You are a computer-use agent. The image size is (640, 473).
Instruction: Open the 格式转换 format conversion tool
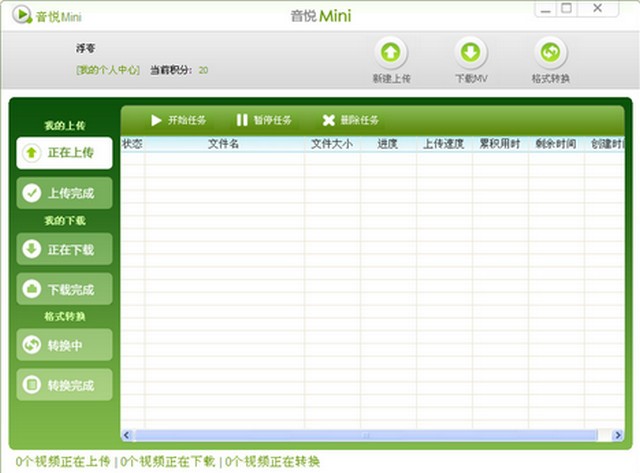coord(549,54)
